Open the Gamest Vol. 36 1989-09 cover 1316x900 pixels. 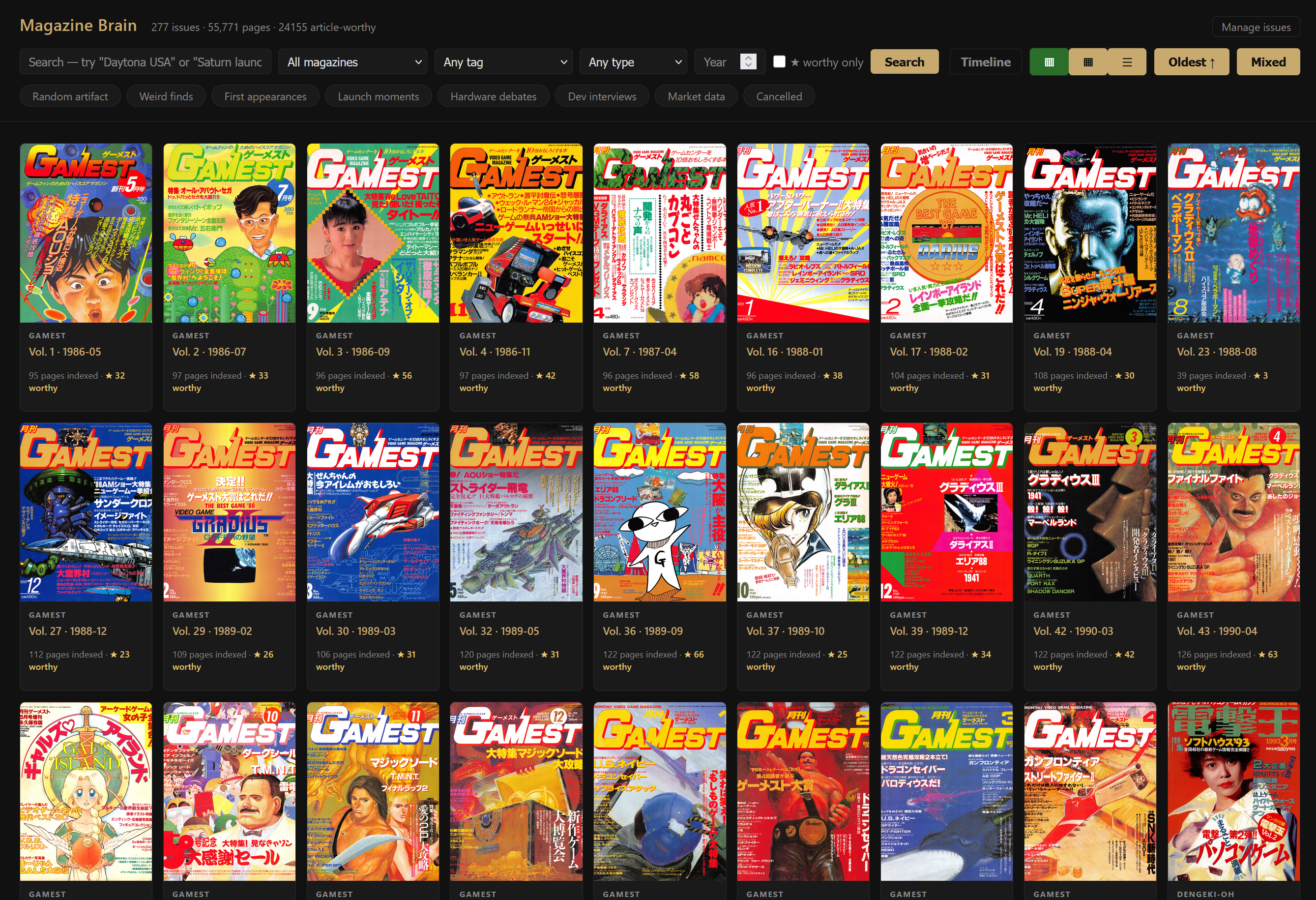click(x=660, y=512)
